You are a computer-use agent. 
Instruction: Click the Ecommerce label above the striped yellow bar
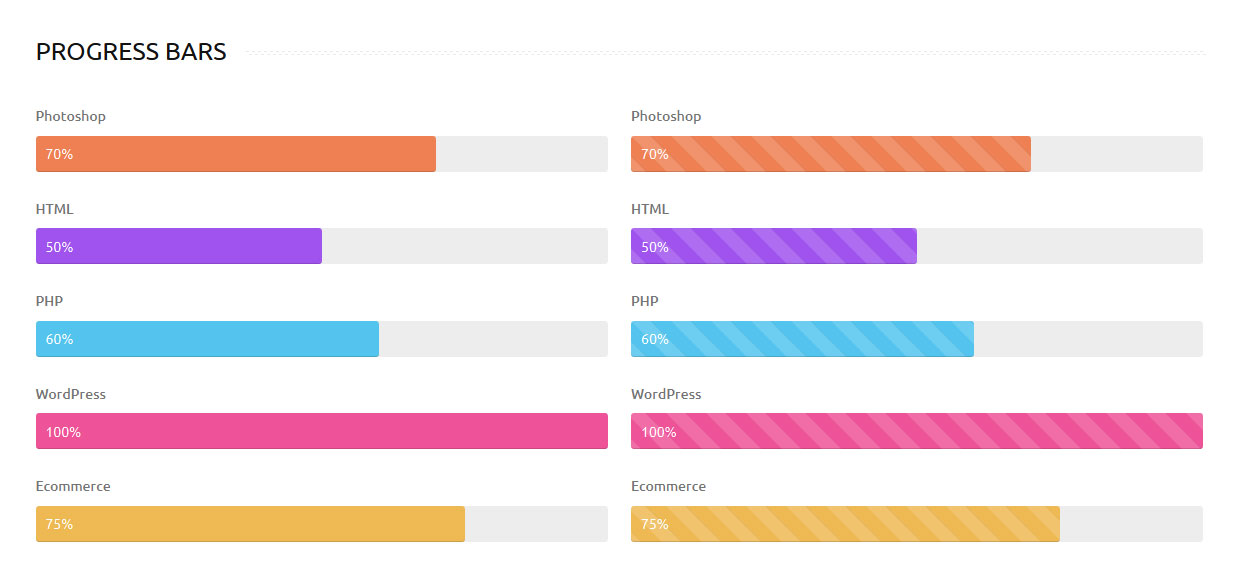click(x=668, y=486)
